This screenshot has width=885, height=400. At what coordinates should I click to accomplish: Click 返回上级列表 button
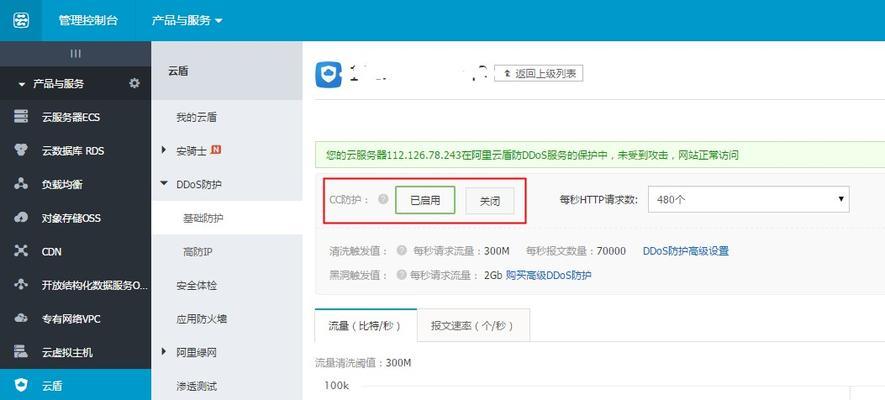538,73
